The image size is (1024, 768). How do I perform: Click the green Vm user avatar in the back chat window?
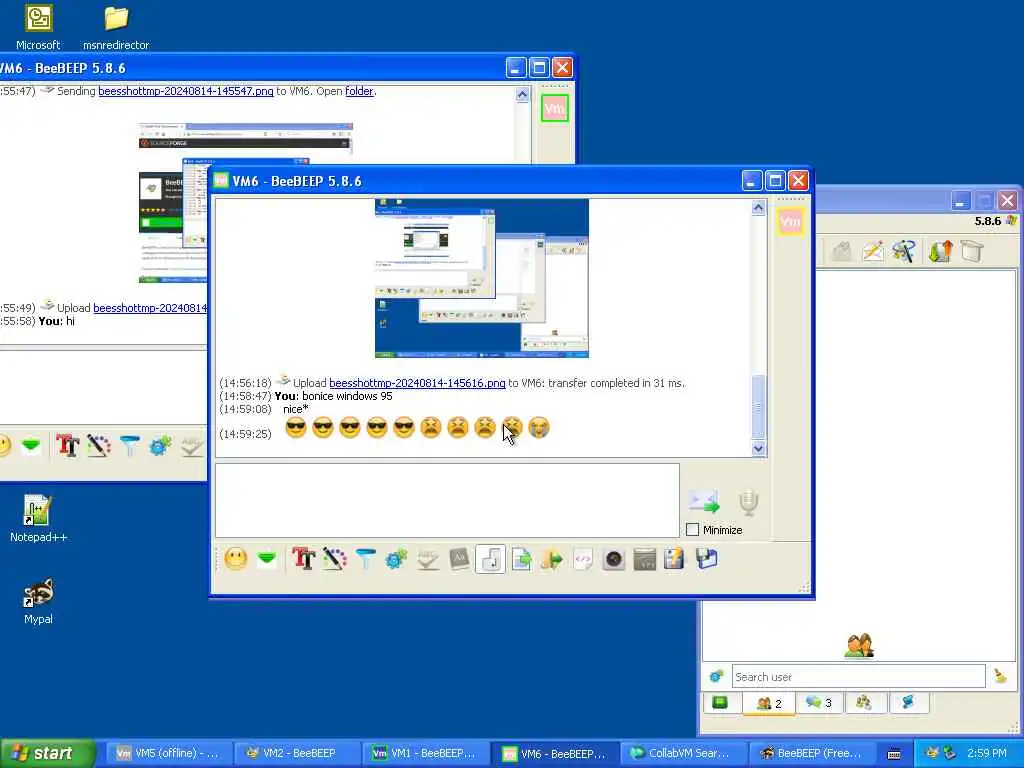coord(554,108)
